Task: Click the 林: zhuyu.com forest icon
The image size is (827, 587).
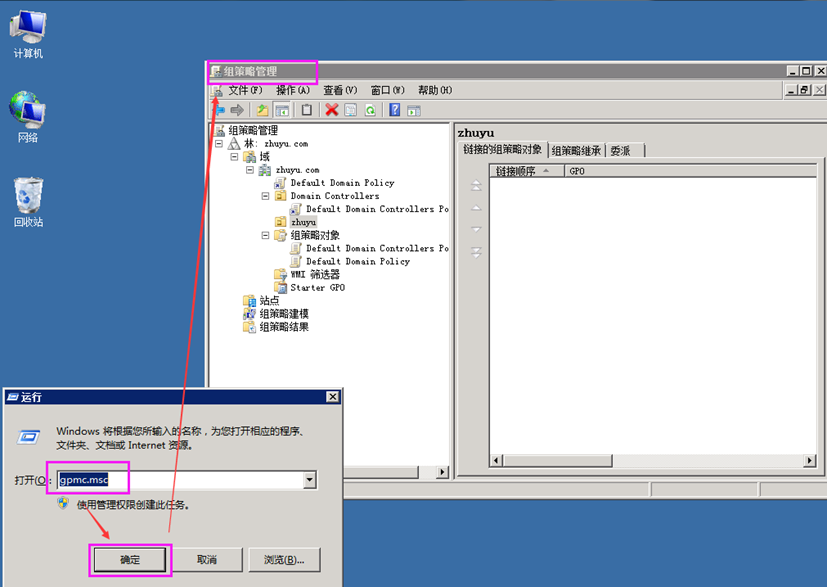Action: click(234, 143)
